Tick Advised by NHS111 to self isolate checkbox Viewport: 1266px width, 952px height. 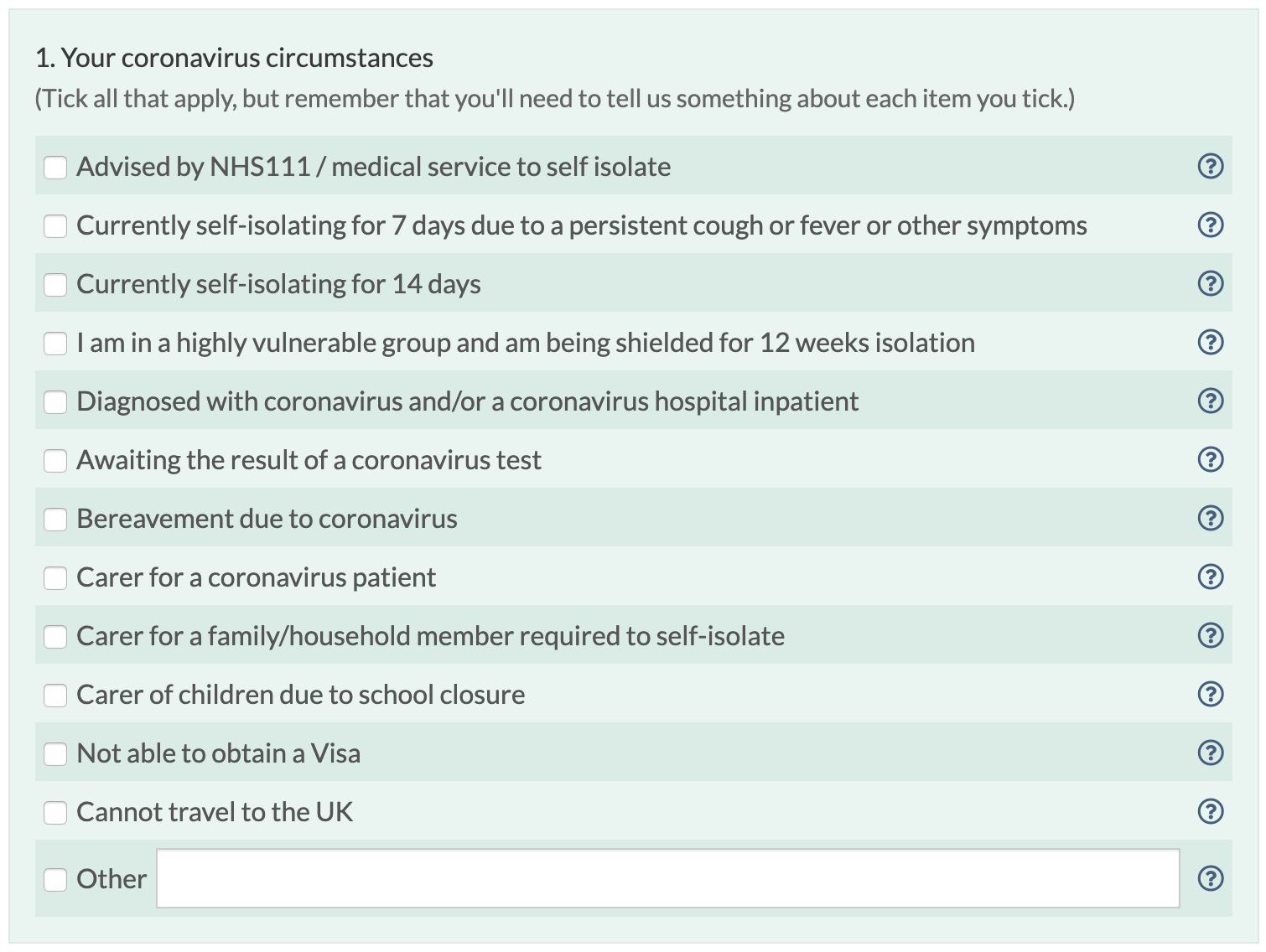click(55, 168)
